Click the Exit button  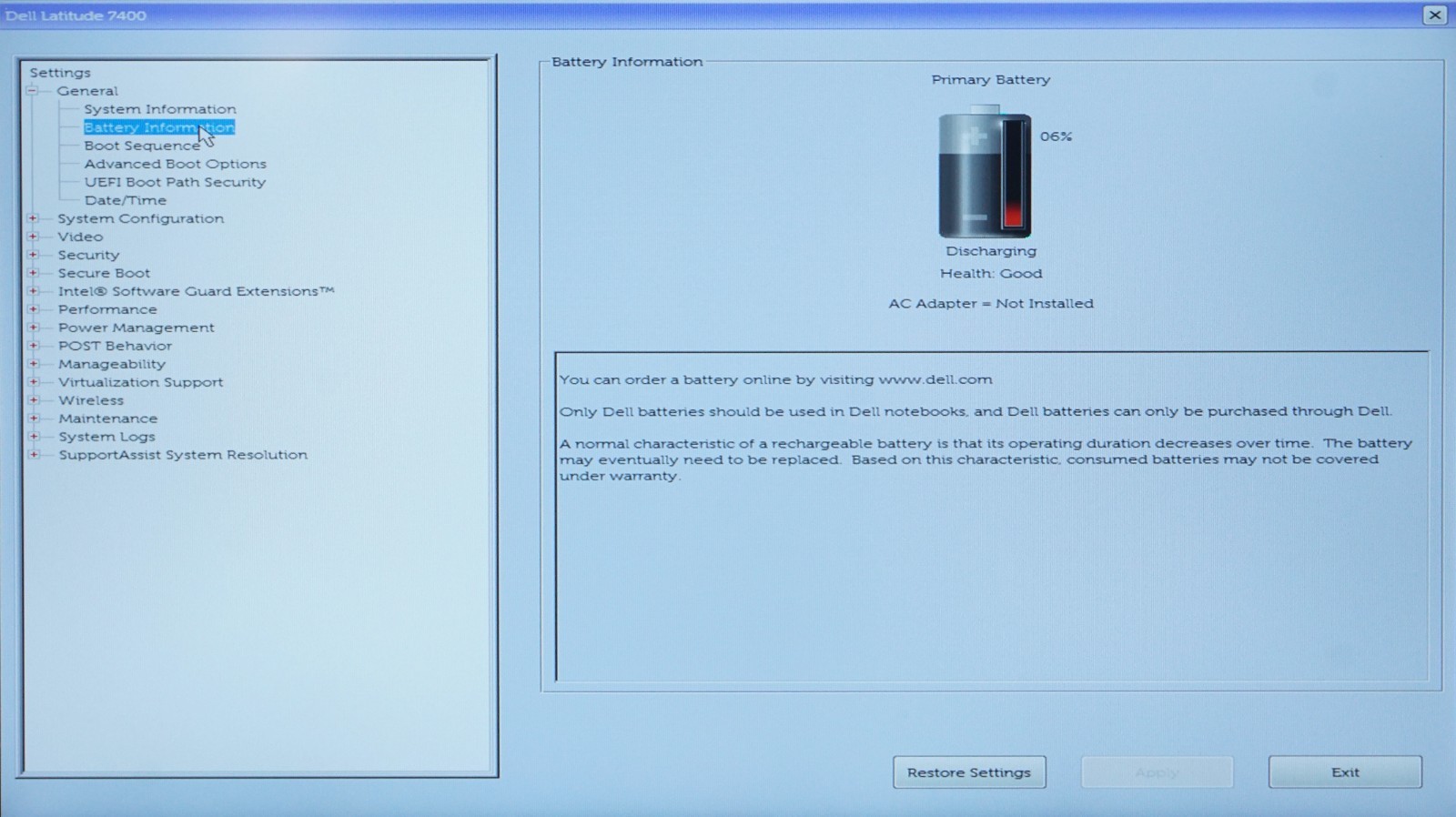1345,772
